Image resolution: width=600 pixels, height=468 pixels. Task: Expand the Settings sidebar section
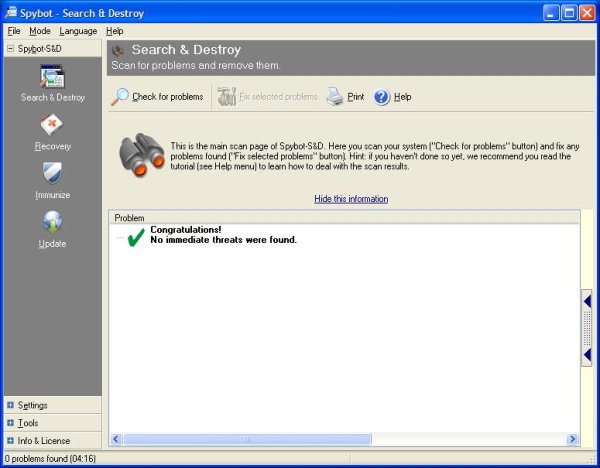coord(10,405)
